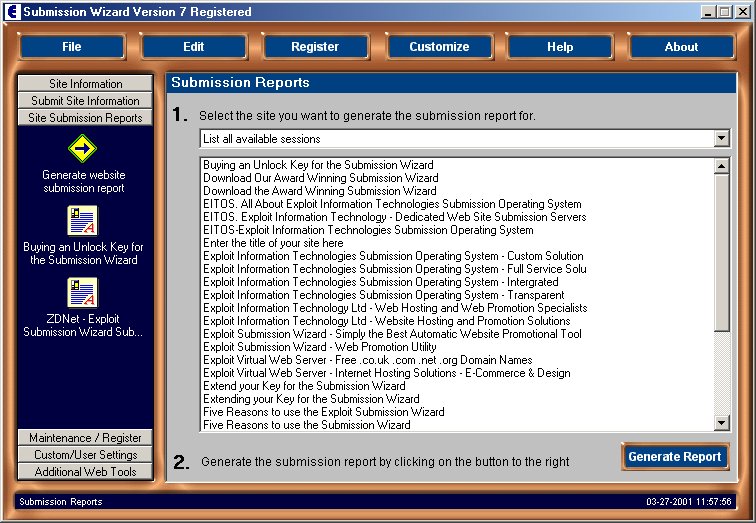Viewport: 756px width, 523px height.
Task: Click the list scrollbar up arrow
Action: [721, 166]
